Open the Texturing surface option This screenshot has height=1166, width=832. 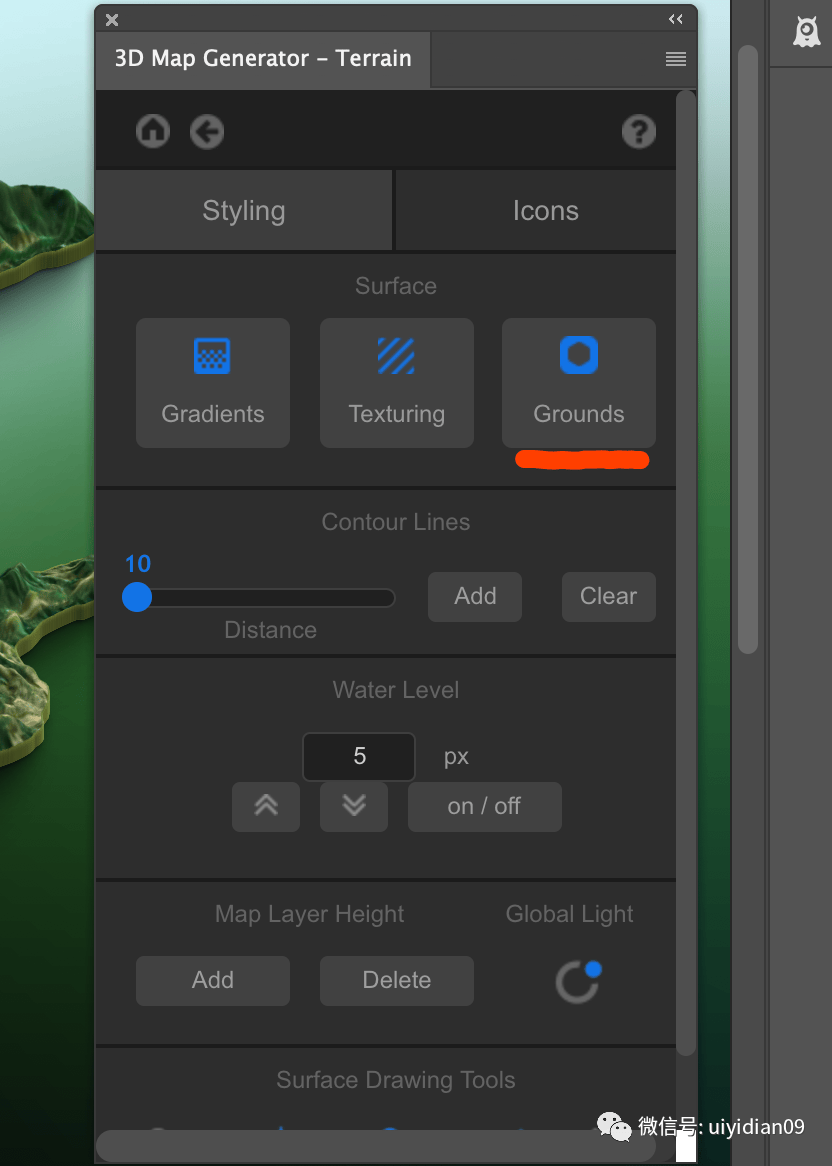[x=396, y=383]
